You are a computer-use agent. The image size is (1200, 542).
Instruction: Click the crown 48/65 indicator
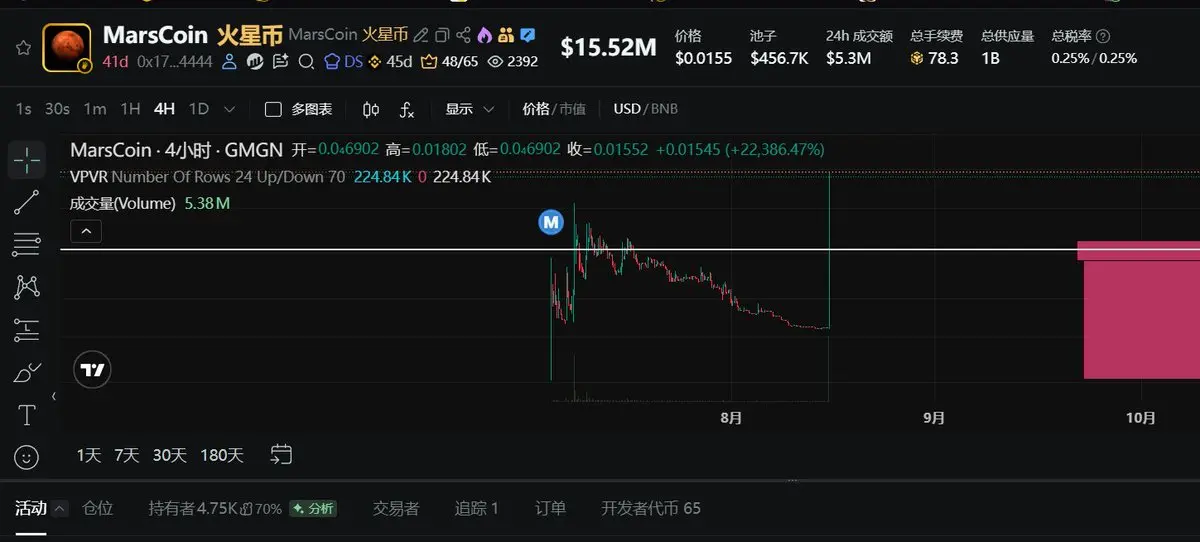coord(450,61)
